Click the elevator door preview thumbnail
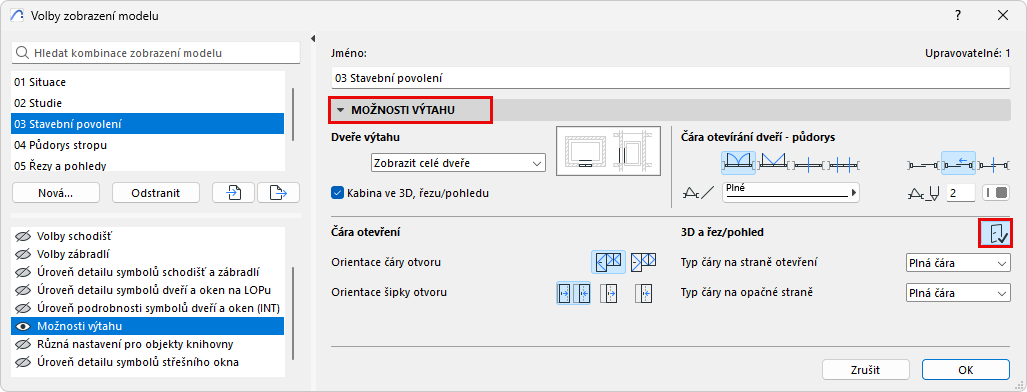 pos(608,151)
